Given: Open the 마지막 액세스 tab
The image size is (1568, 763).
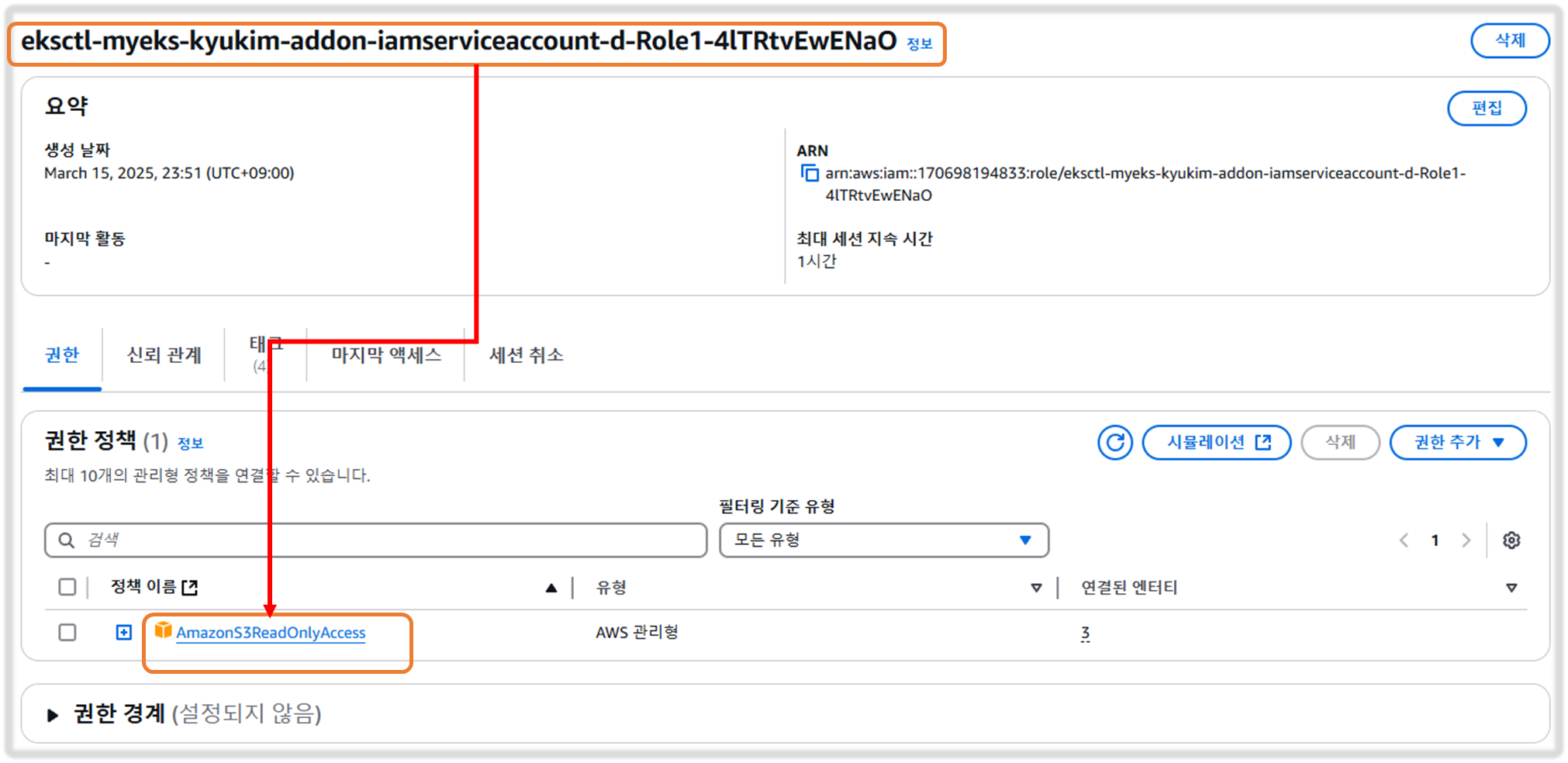Looking at the screenshot, I should click(x=386, y=355).
